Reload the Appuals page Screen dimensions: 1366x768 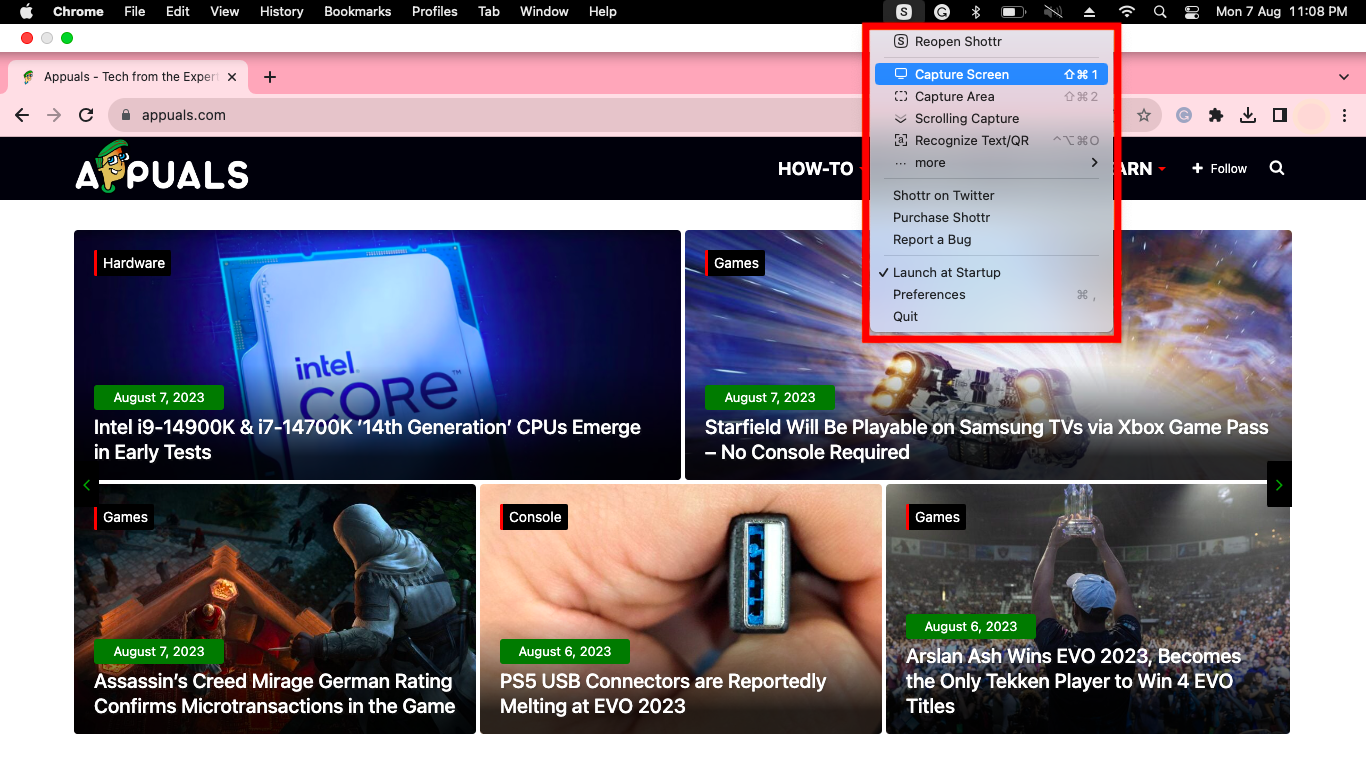tap(86, 115)
